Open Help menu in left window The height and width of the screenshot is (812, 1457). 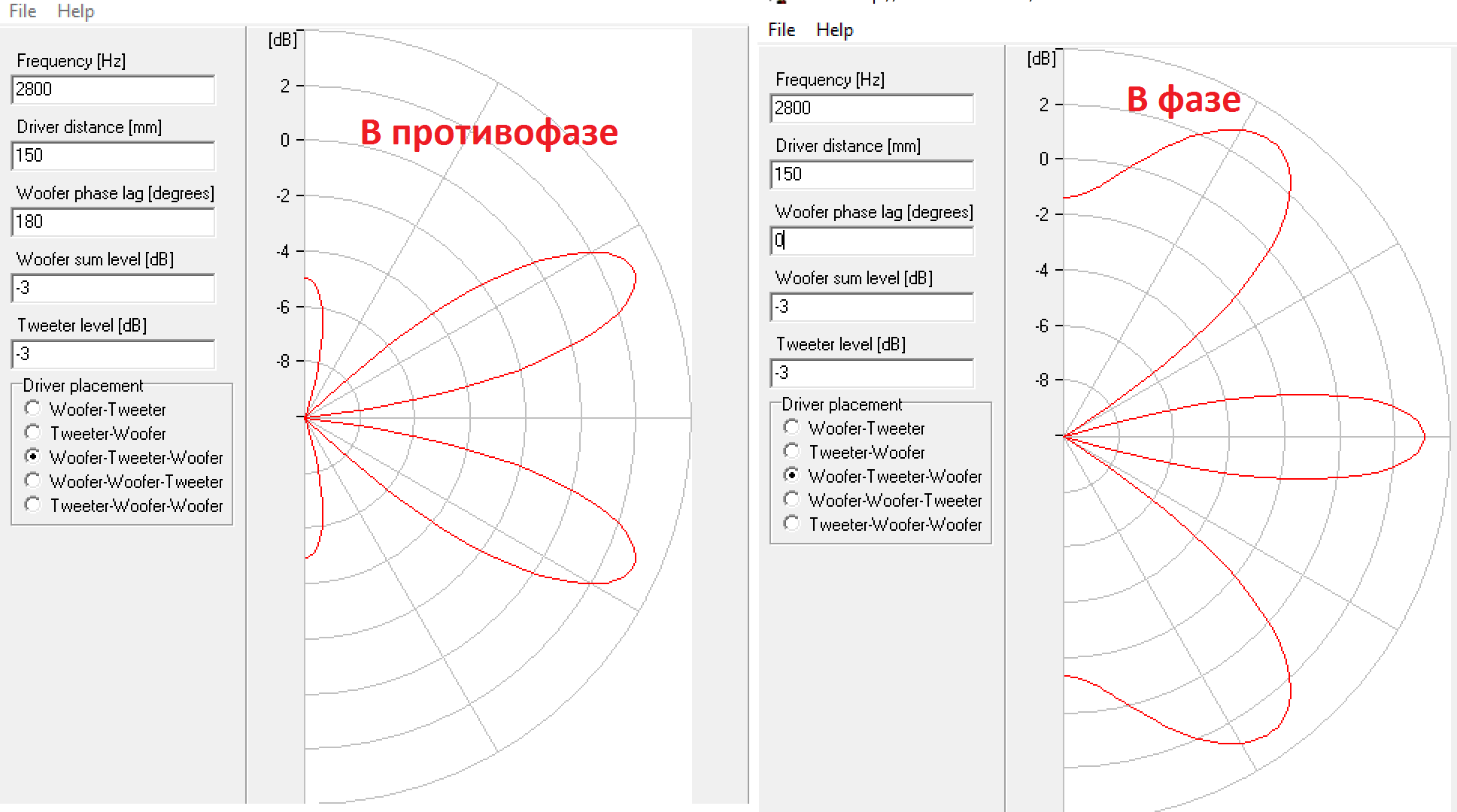75,11
